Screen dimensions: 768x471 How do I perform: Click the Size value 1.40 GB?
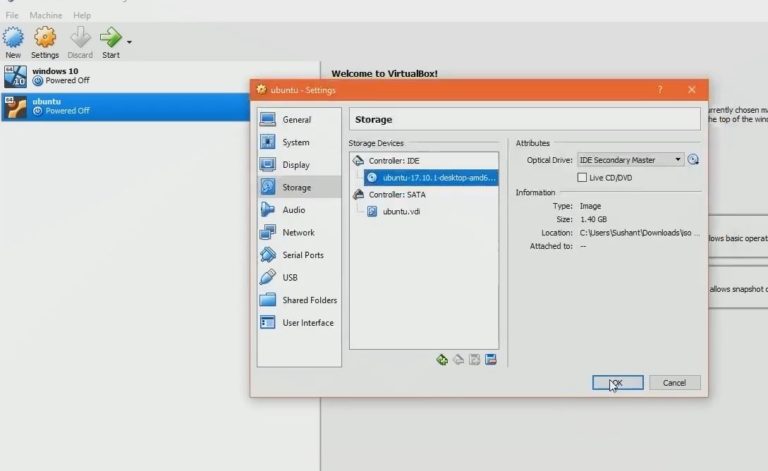(593, 219)
